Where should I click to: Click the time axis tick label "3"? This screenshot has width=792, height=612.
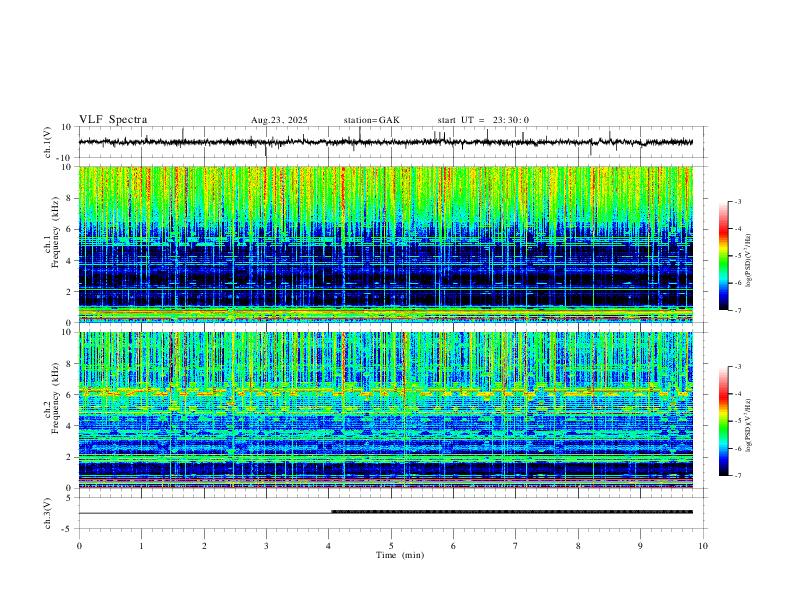tap(266, 546)
